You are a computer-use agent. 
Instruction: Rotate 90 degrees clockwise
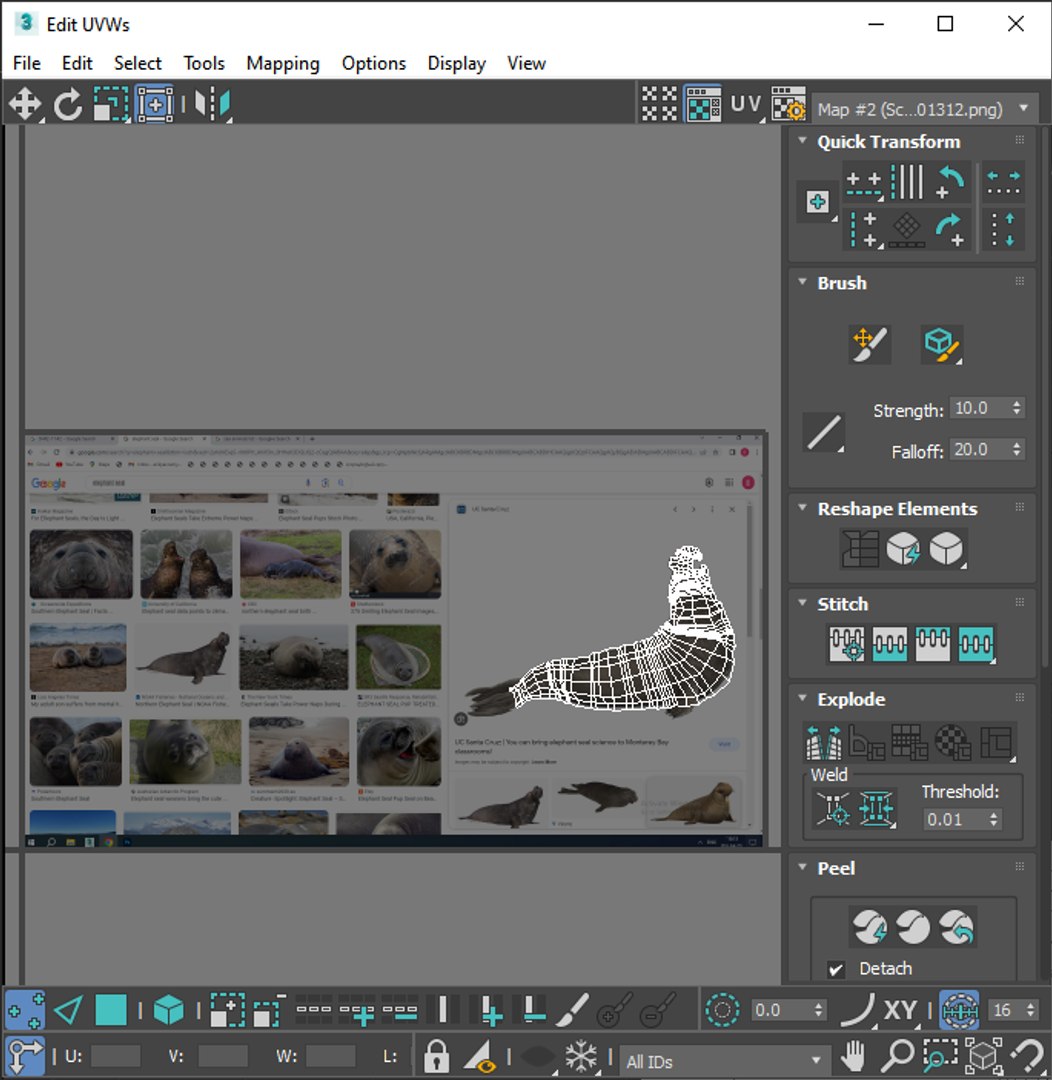[951, 229]
